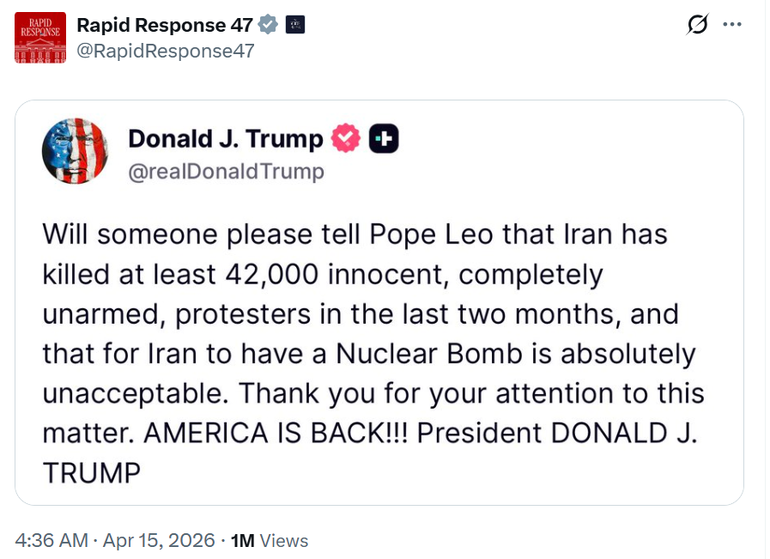Click the Rapid Response red logo avatar
Screen dimensions: 770x559
40,38
